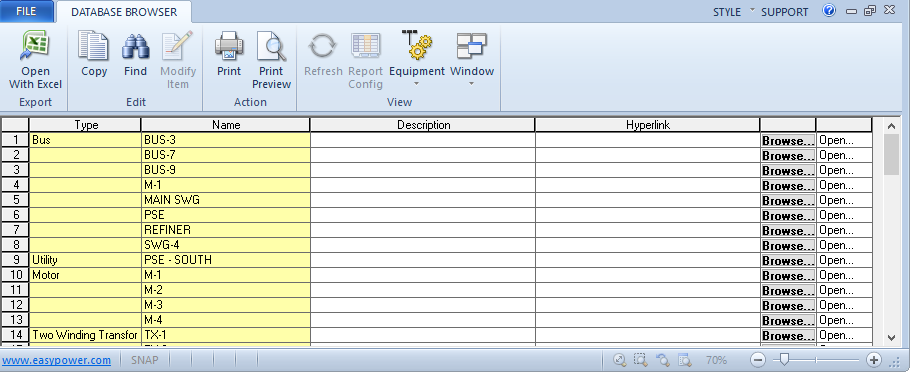Open the STYLE dropdown menu
Image resolution: width=910 pixels, height=372 pixels.
(734, 12)
